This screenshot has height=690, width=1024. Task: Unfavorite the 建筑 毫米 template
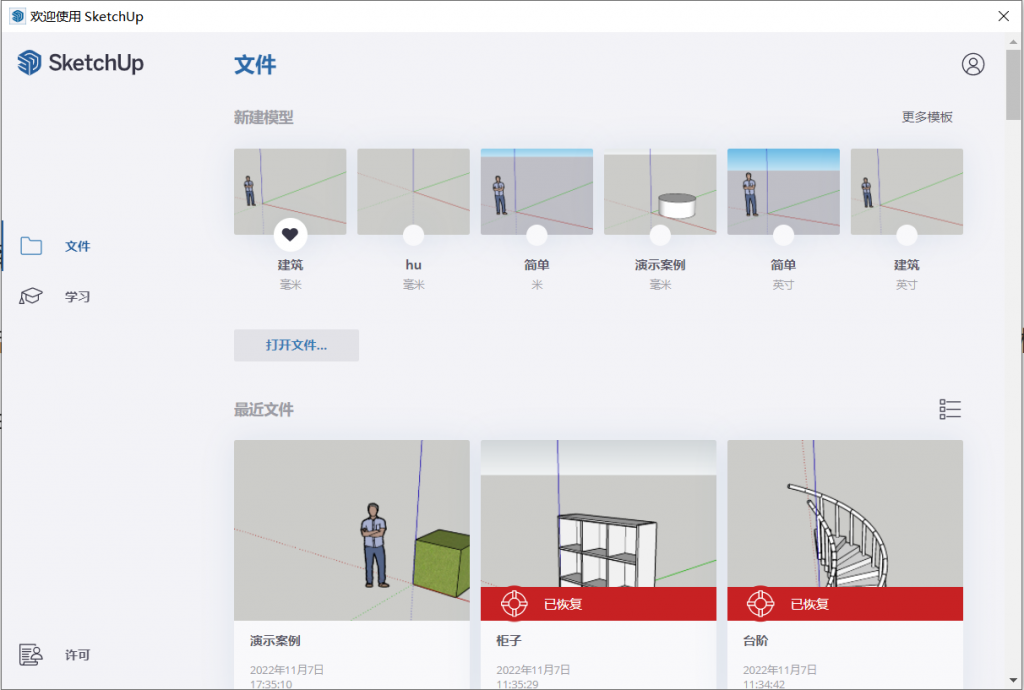tap(290, 235)
